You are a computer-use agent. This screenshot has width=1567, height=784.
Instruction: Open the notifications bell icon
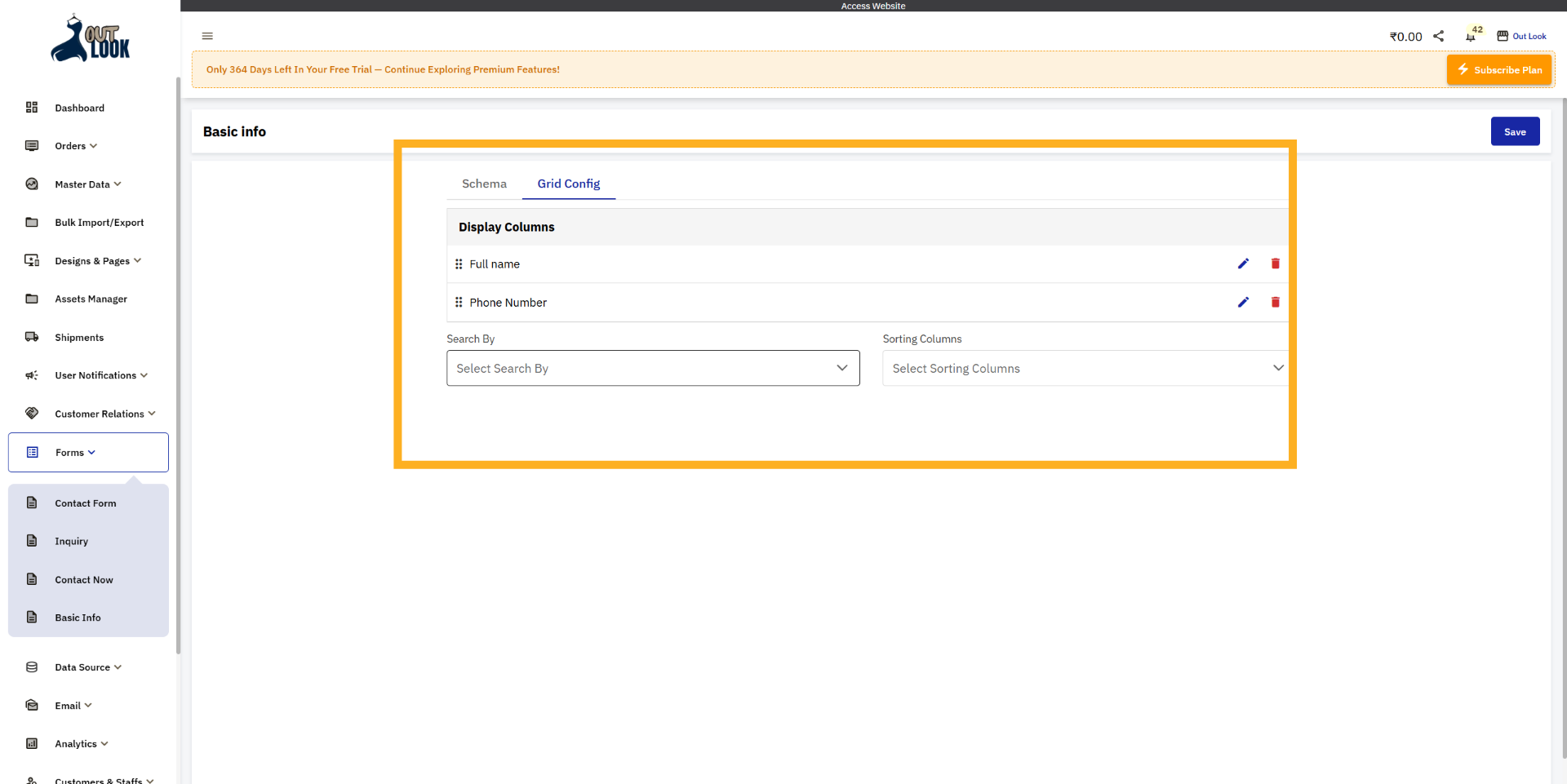tap(1470, 37)
